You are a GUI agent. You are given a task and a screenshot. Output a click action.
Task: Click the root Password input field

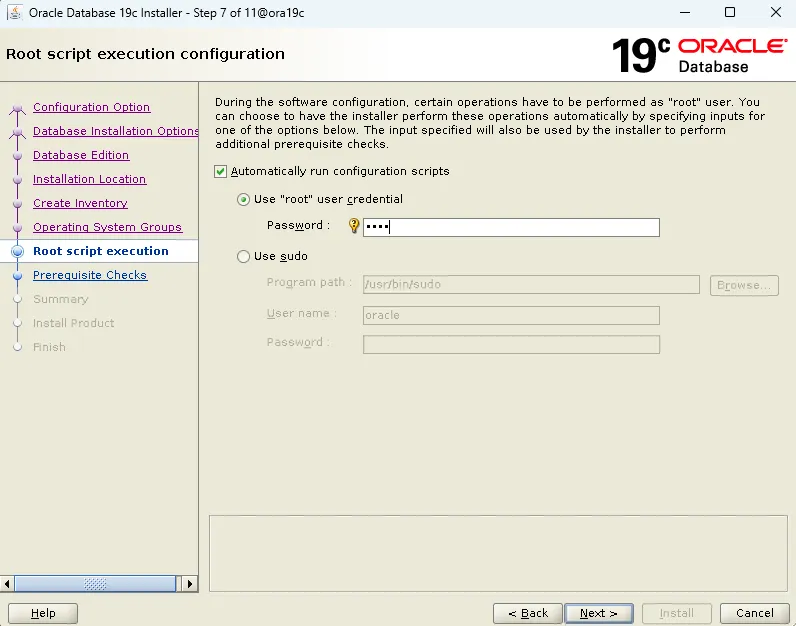coord(511,227)
